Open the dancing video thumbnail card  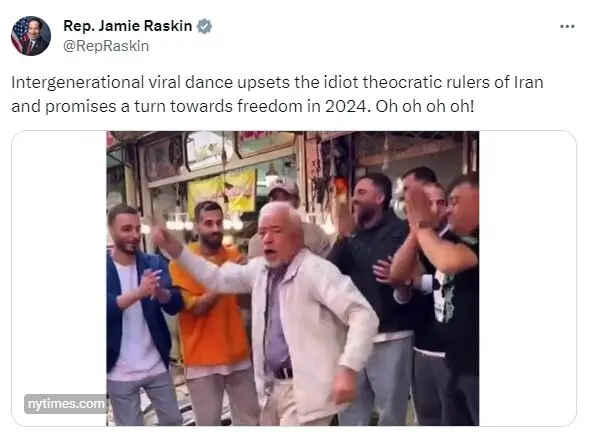coord(294,279)
